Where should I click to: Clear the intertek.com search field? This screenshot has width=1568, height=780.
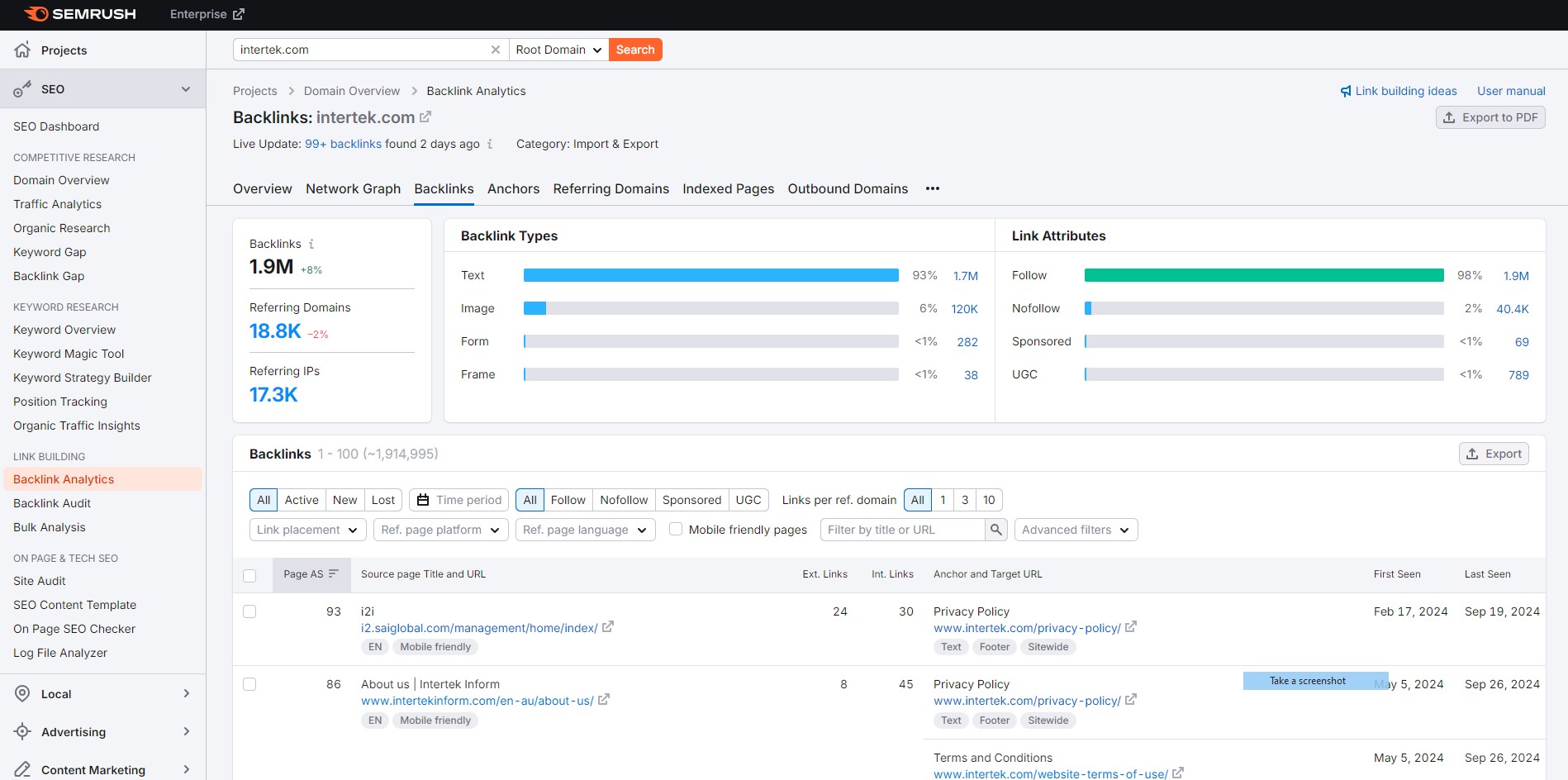pyautogui.click(x=496, y=50)
